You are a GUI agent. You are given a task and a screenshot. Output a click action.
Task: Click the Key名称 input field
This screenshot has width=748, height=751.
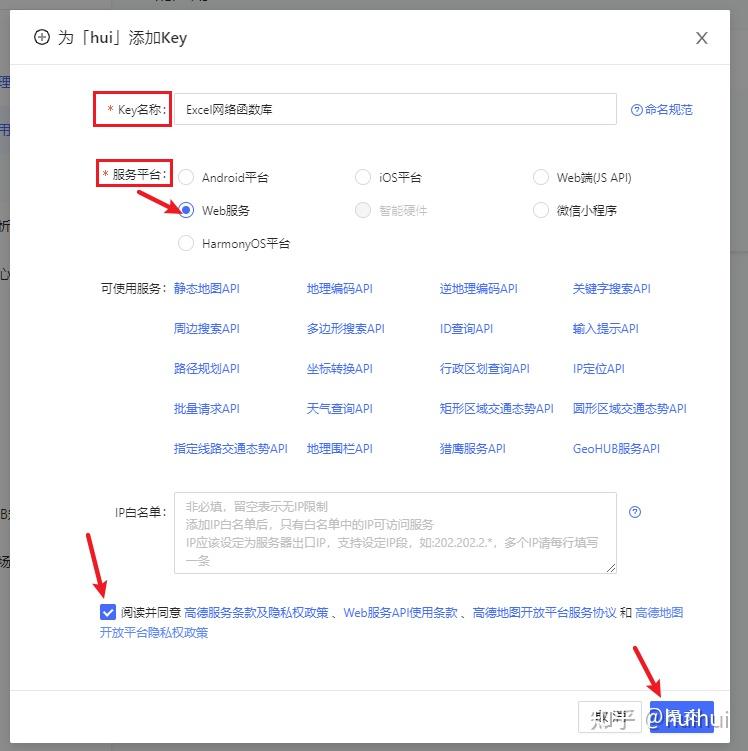(x=395, y=109)
